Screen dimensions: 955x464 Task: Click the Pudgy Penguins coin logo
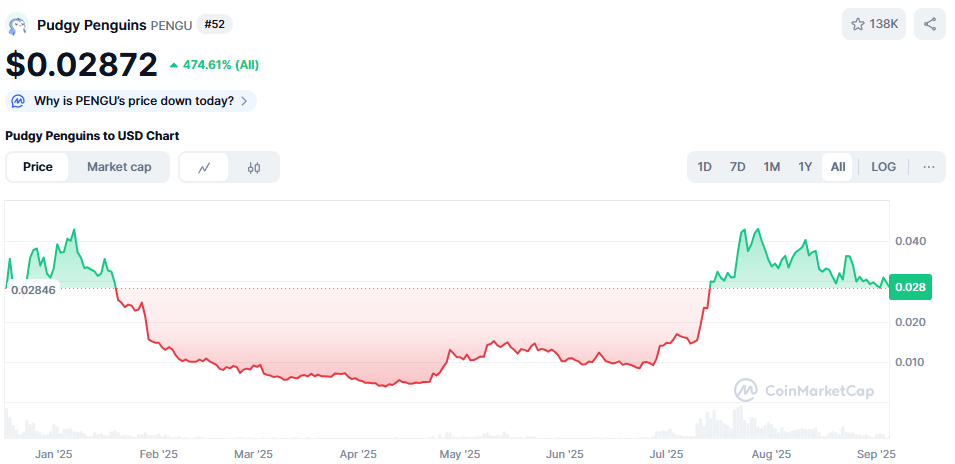(17, 24)
